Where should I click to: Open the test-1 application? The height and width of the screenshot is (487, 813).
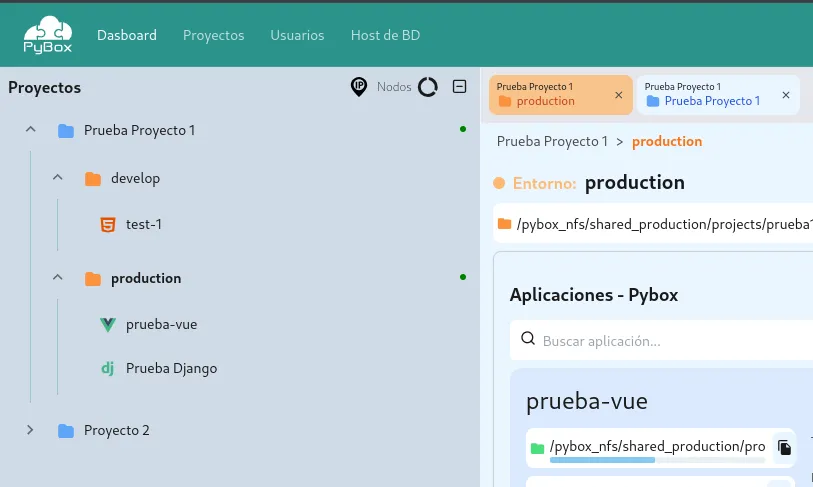point(144,225)
